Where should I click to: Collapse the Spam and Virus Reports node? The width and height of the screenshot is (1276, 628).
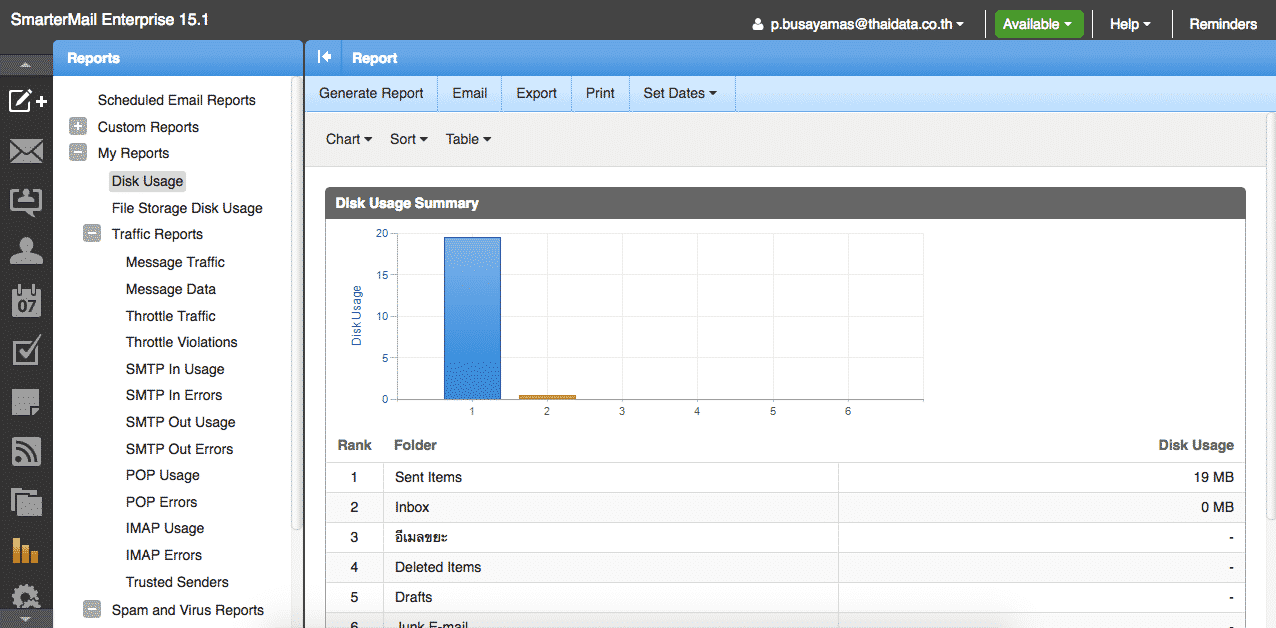92,609
